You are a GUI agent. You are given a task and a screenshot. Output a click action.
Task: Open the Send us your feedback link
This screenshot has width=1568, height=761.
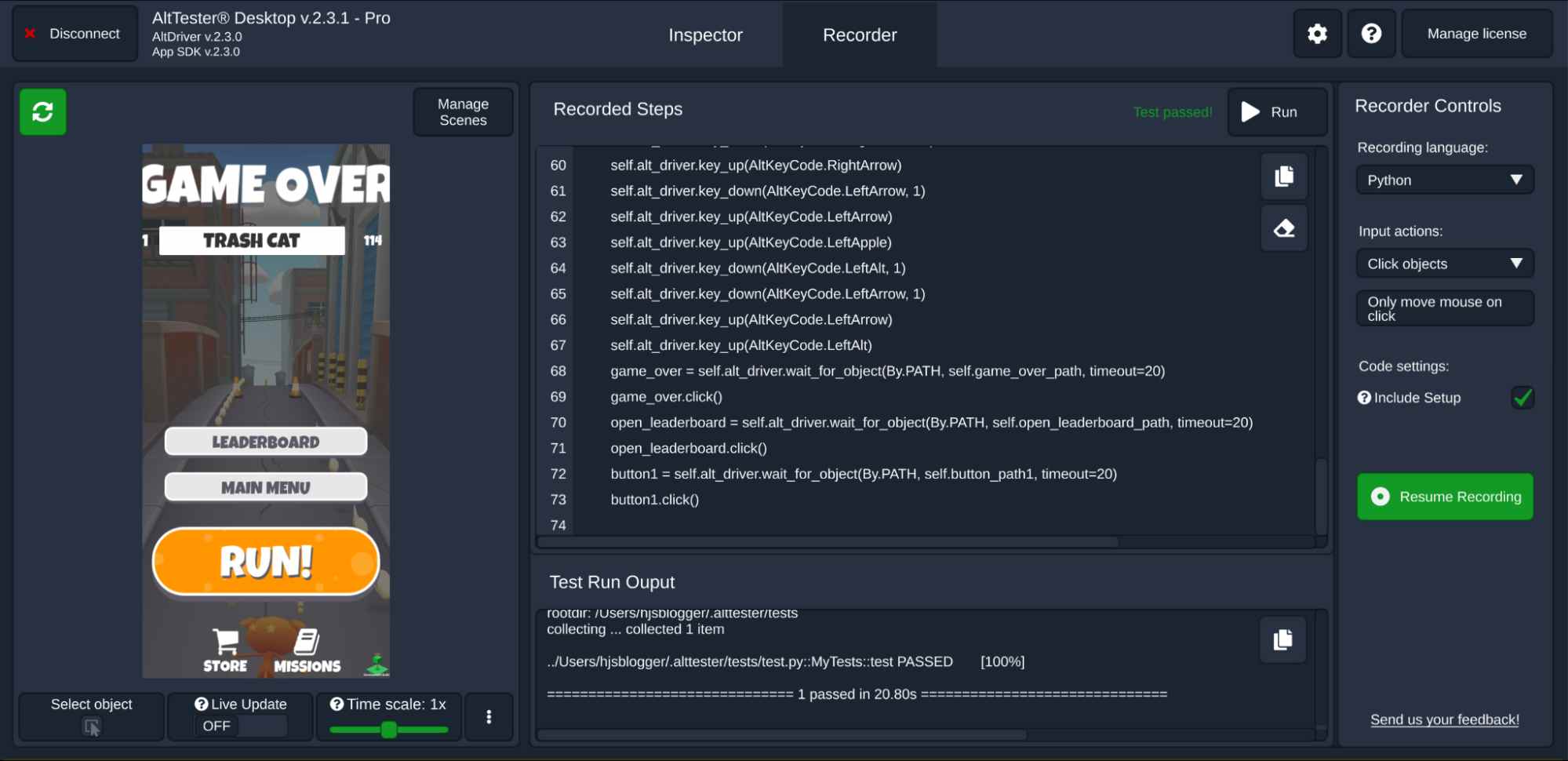pyautogui.click(x=1444, y=719)
